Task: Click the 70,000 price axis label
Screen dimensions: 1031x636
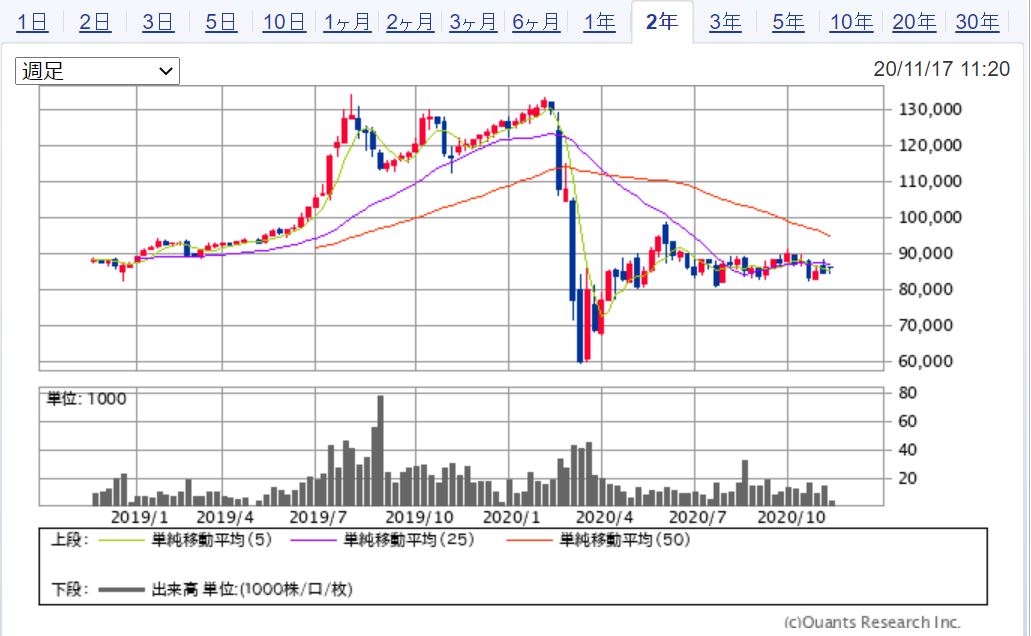Action: click(x=925, y=326)
